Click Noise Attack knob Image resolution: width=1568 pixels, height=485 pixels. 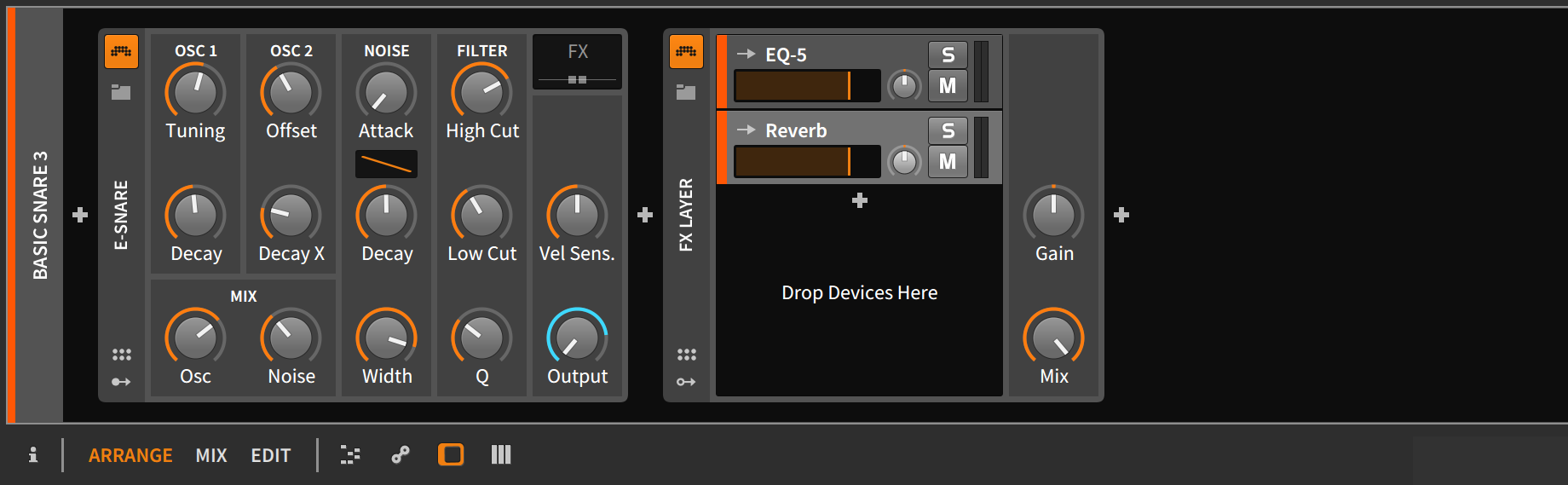(x=386, y=94)
